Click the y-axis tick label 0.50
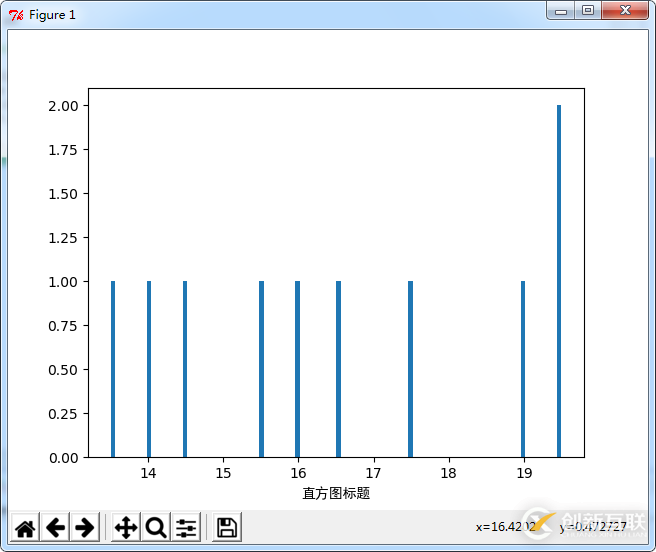 point(63,370)
